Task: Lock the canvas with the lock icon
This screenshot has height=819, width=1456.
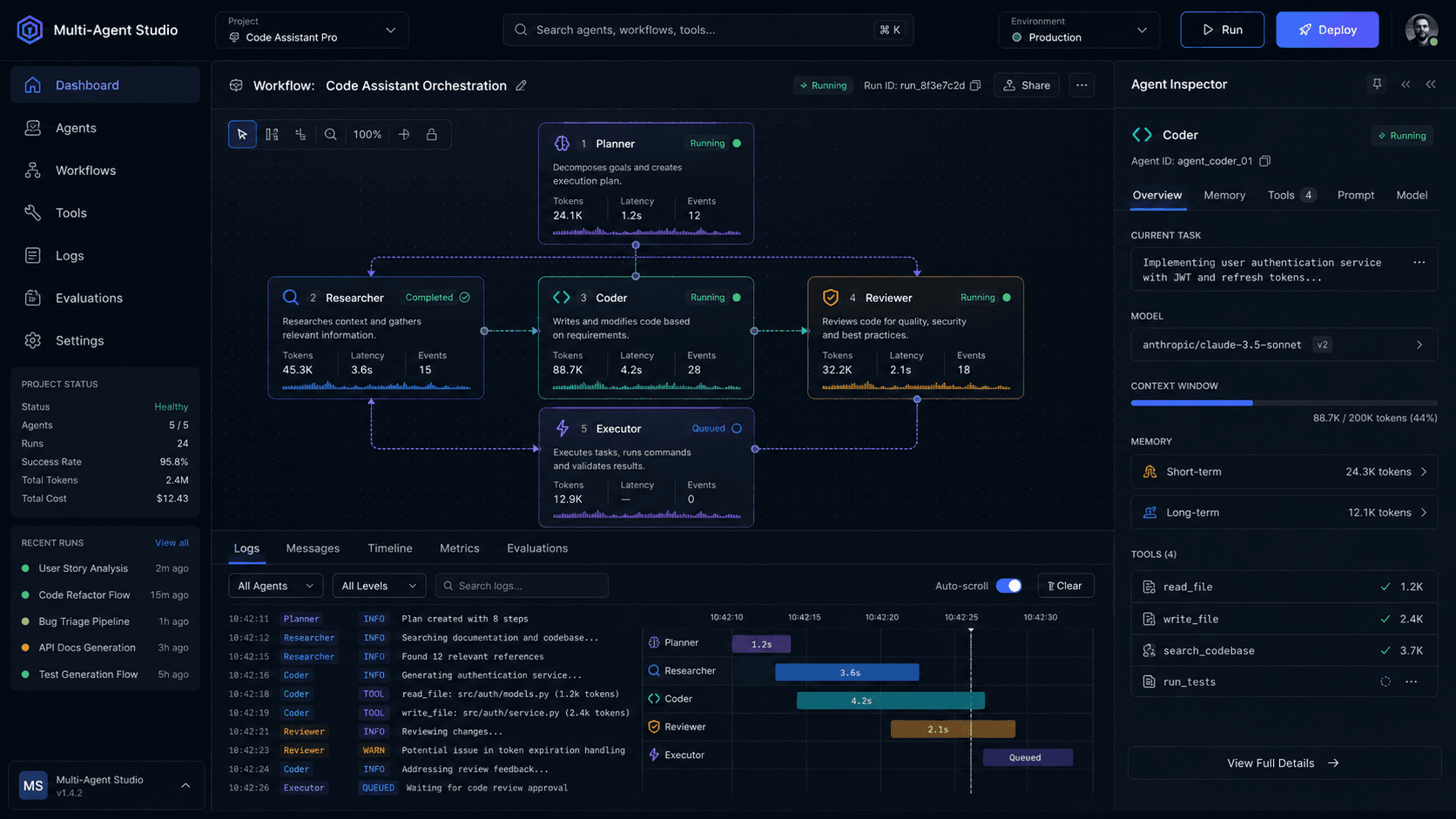Action: click(432, 134)
